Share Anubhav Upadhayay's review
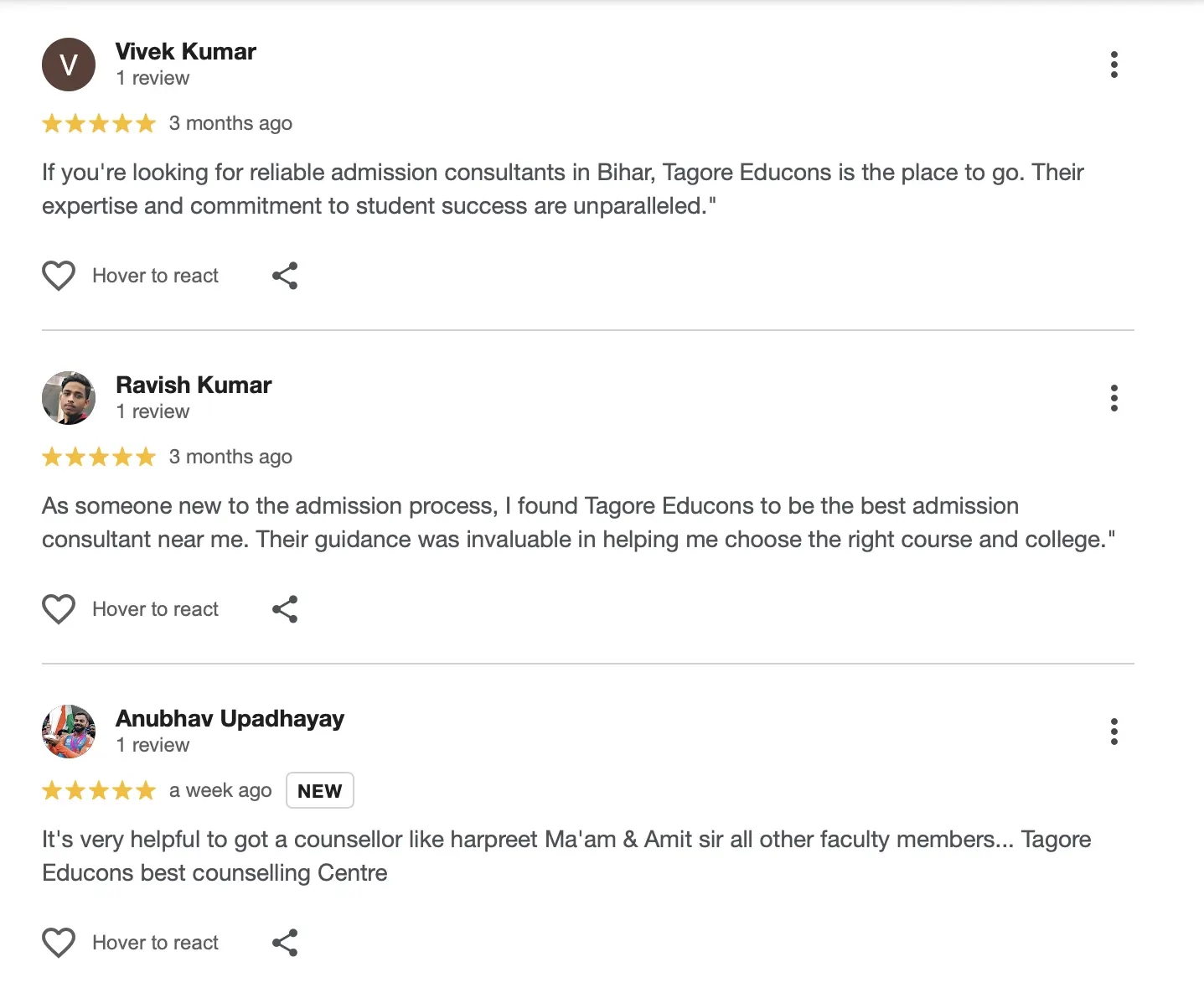This screenshot has height=993, width=1204. 285,943
